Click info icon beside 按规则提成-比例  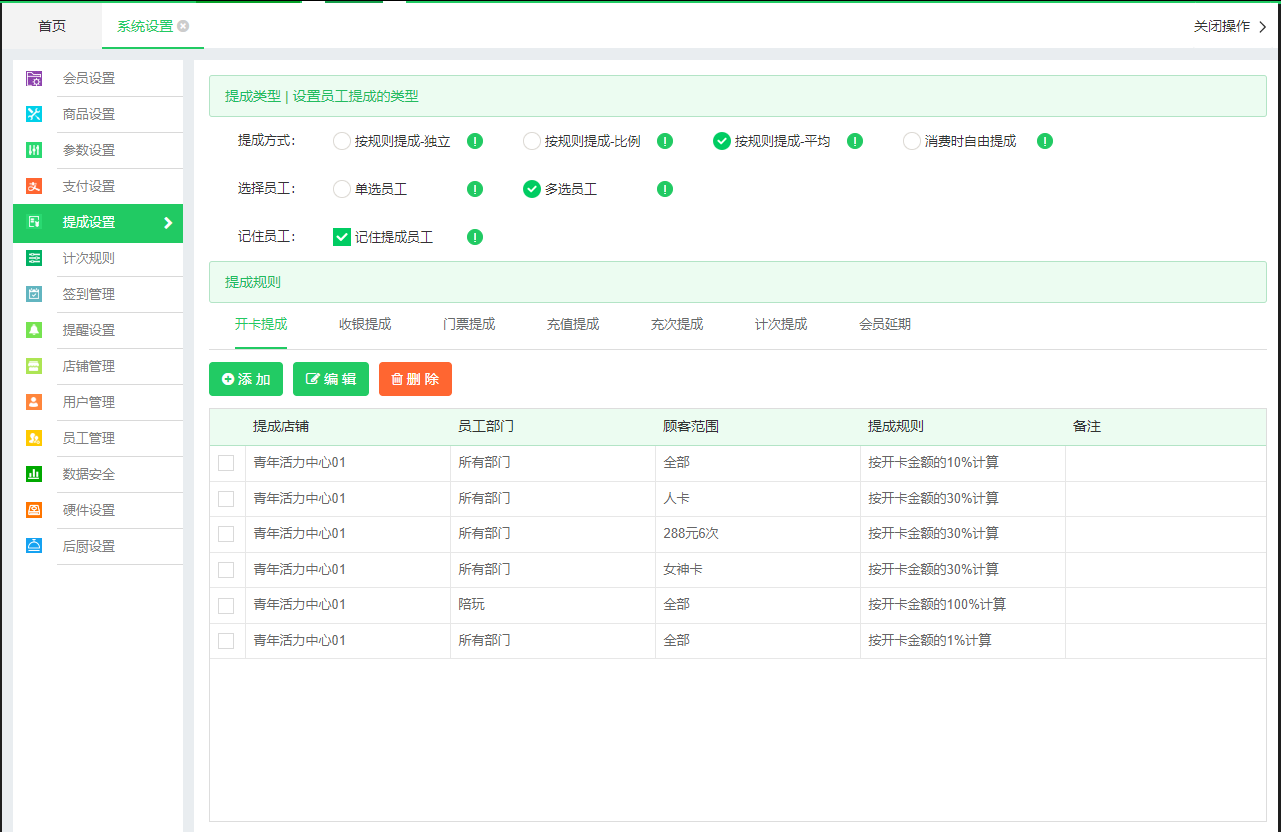pos(665,141)
